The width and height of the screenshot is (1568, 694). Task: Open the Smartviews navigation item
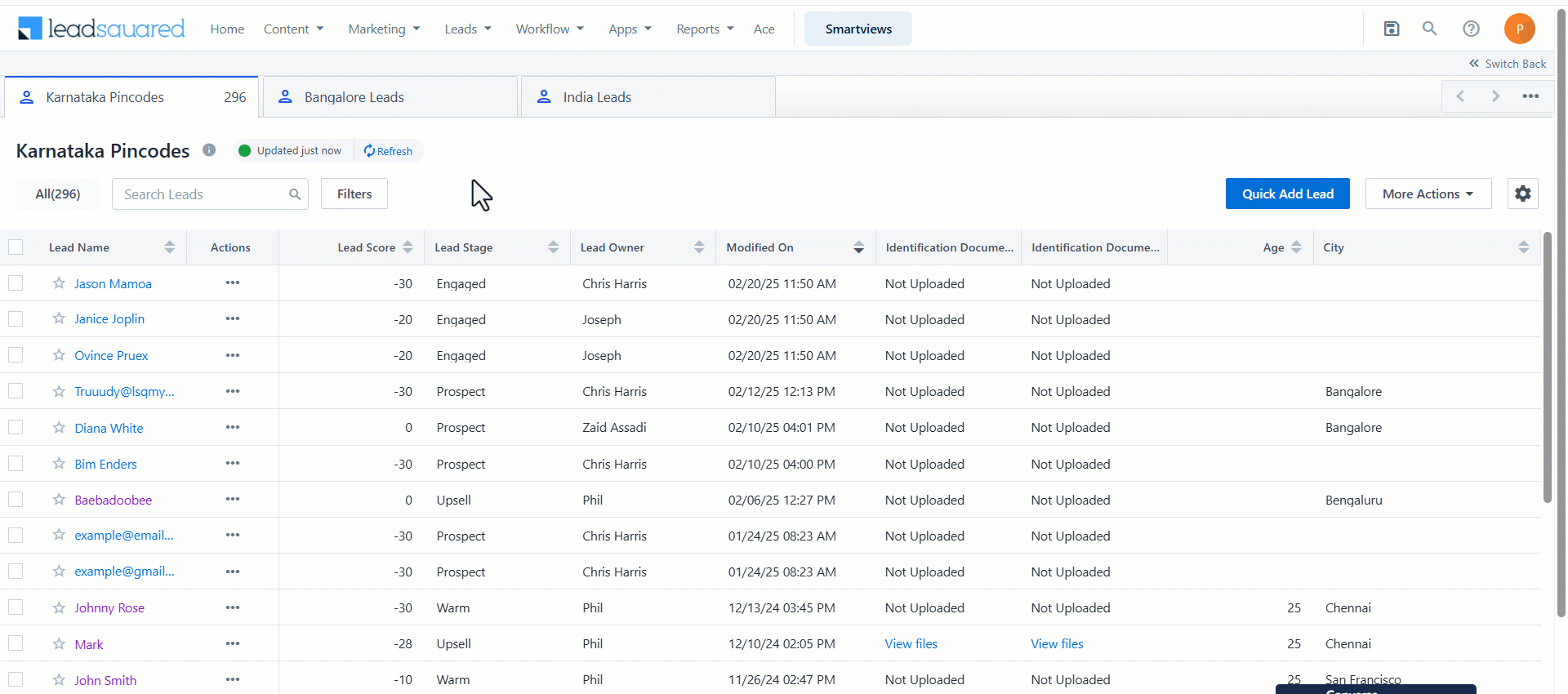[858, 29]
